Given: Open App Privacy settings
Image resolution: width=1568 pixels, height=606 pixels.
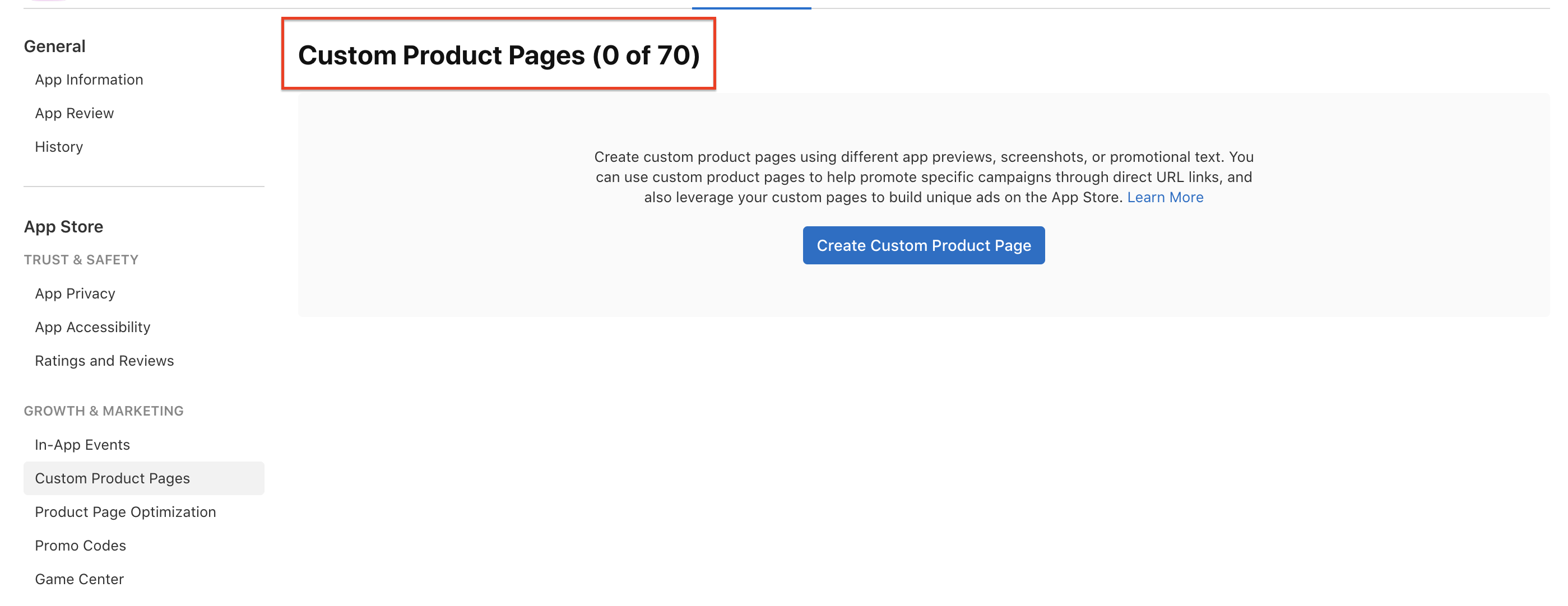Looking at the screenshot, I should 75,293.
